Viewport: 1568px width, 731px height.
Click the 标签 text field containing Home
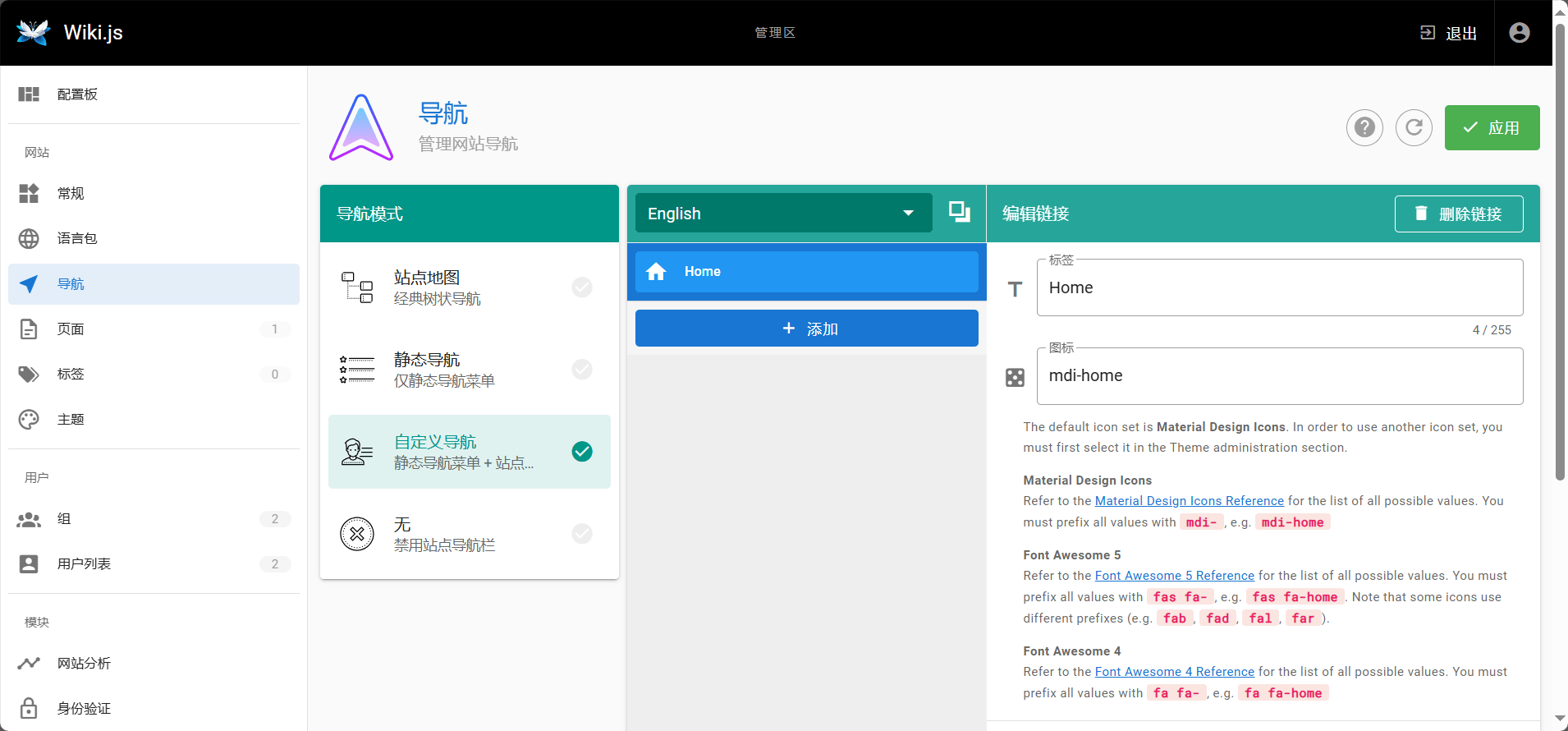1279,288
